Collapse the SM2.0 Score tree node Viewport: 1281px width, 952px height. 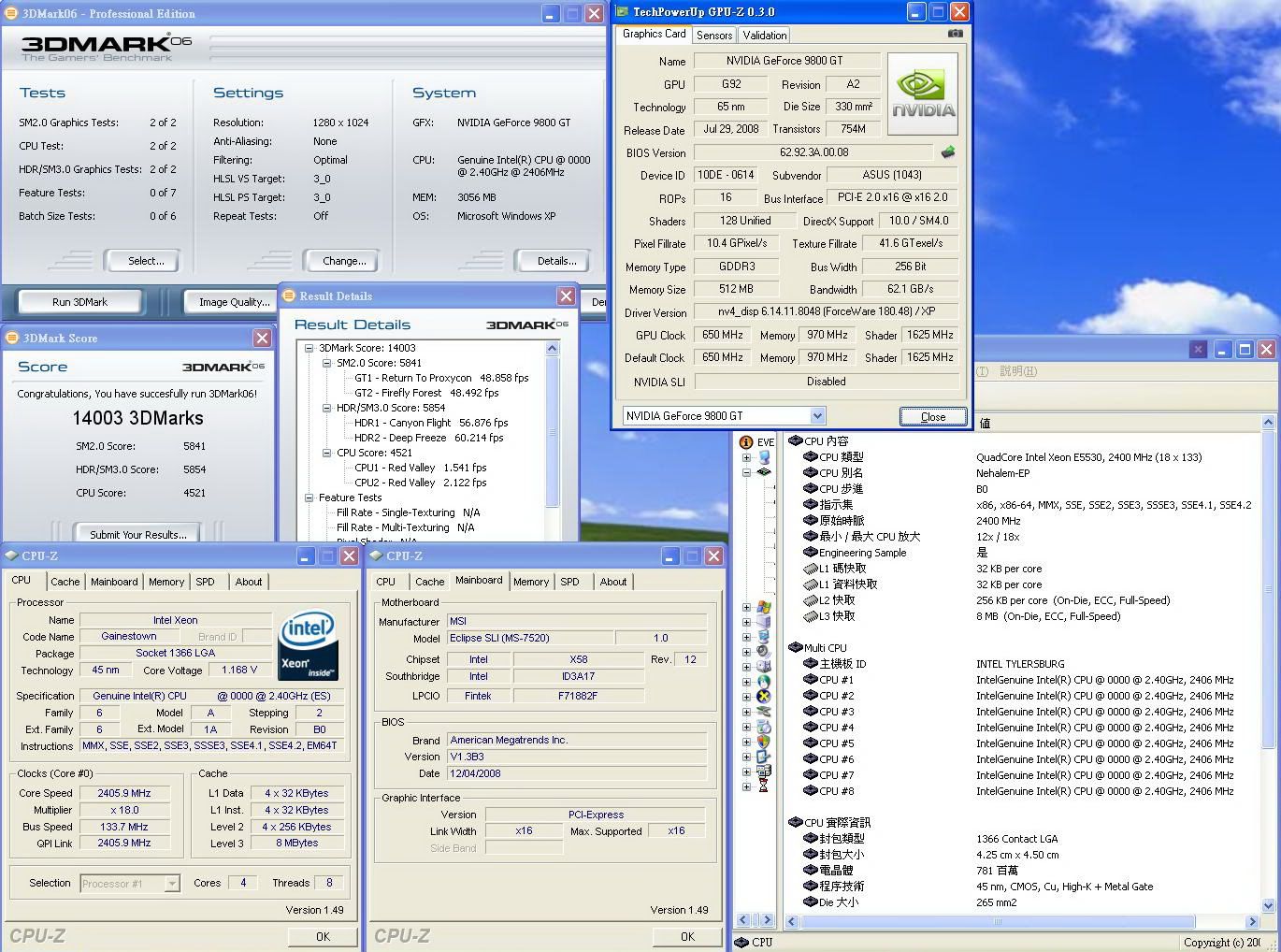[327, 363]
